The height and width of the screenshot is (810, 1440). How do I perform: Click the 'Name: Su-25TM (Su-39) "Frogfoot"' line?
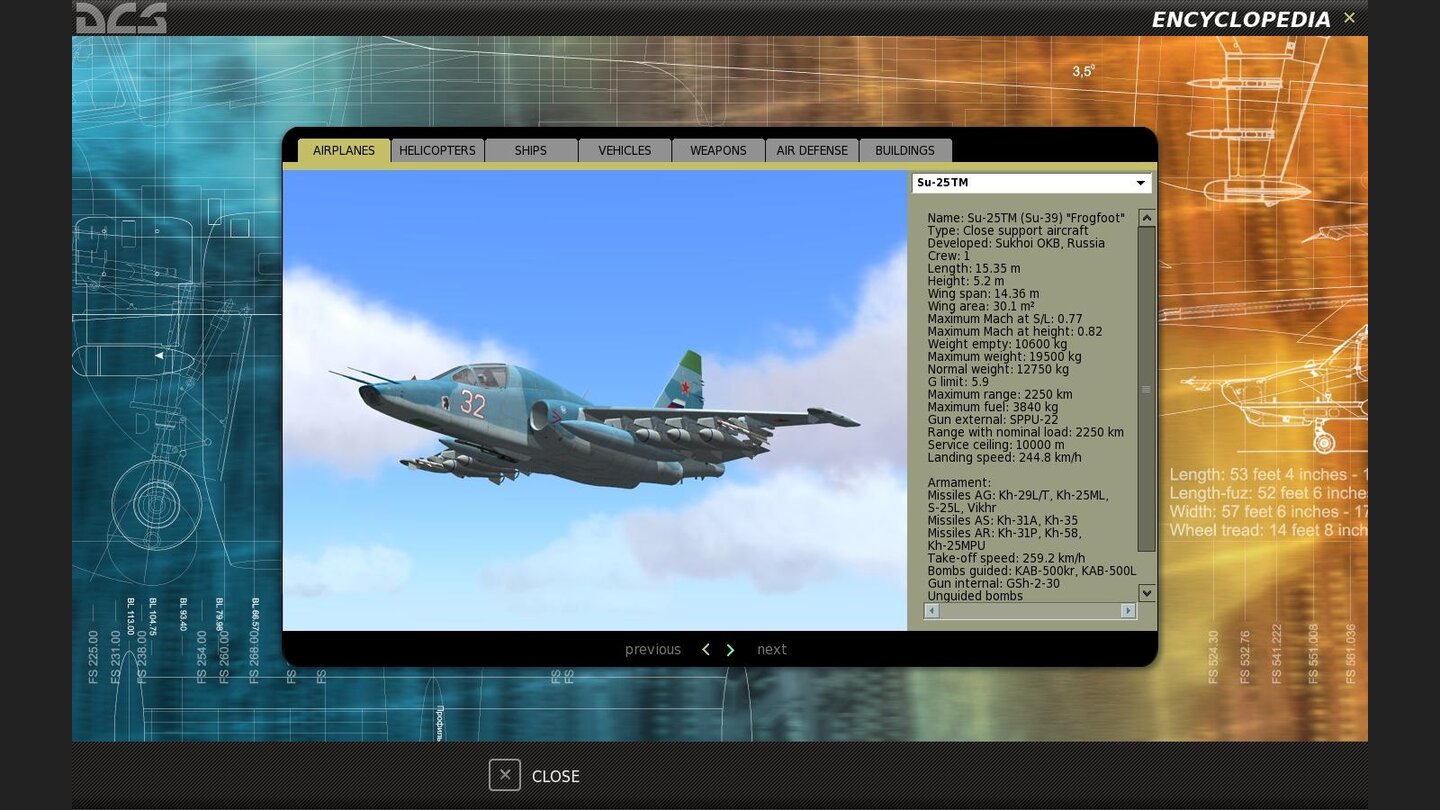(x=1026, y=218)
